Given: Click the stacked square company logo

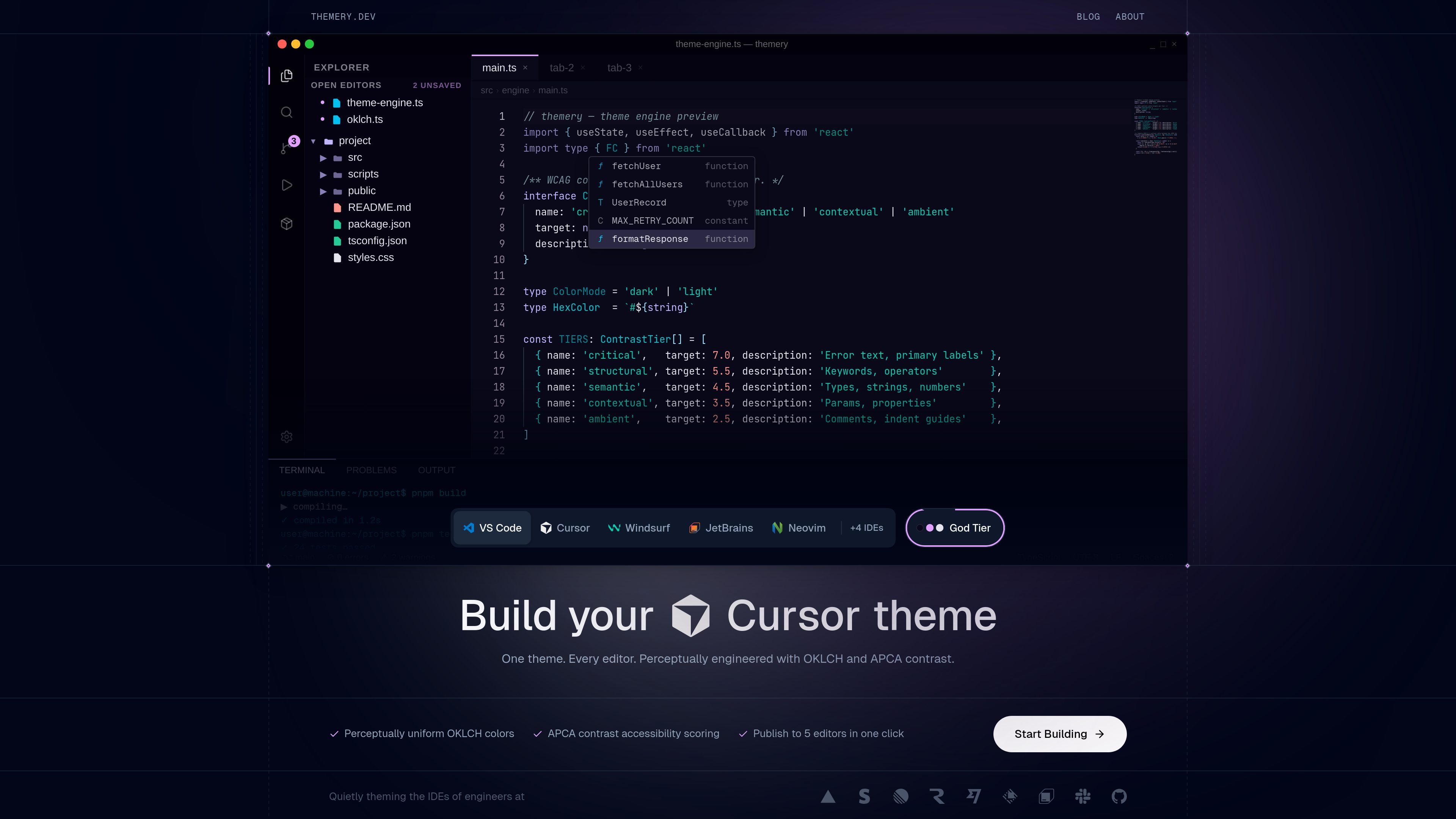Looking at the screenshot, I should pyautogui.click(x=1046, y=796).
